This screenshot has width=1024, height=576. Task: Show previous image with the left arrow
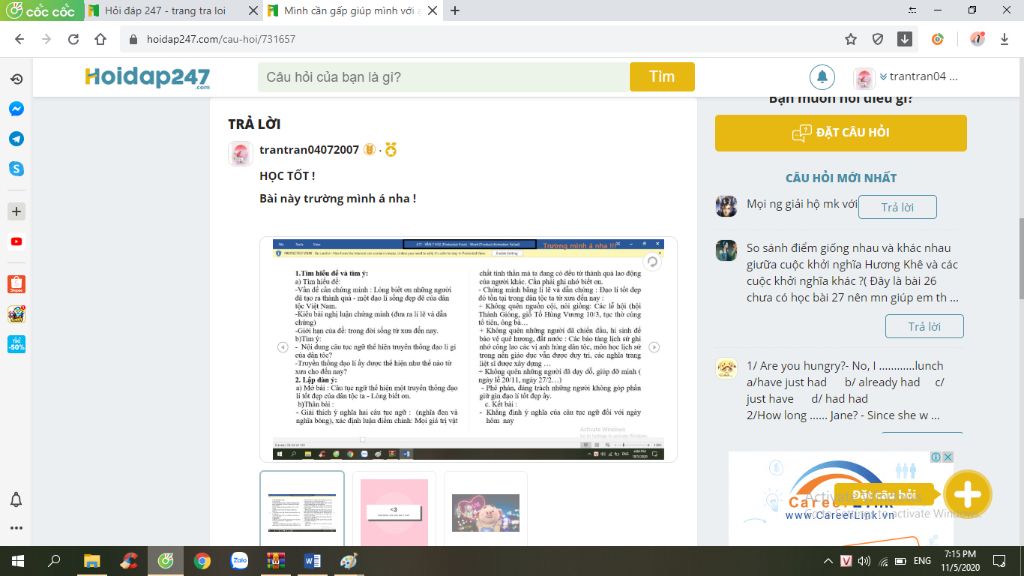tap(283, 347)
